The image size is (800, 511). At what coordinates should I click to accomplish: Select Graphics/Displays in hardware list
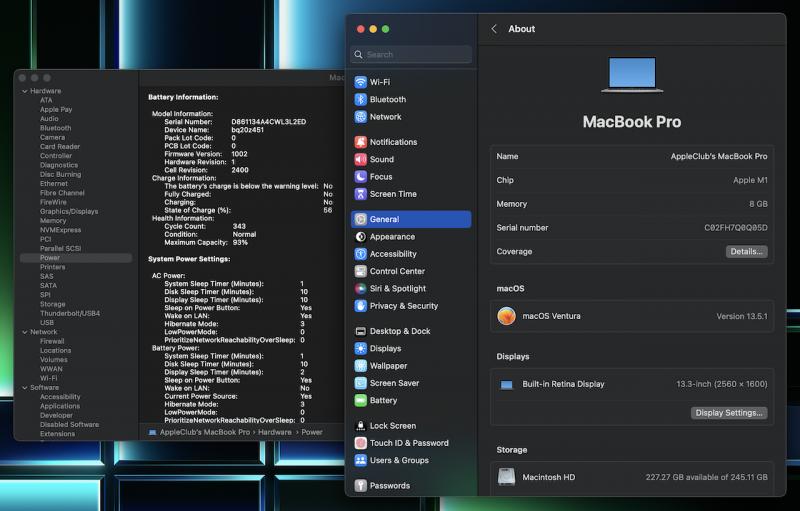(x=69, y=212)
